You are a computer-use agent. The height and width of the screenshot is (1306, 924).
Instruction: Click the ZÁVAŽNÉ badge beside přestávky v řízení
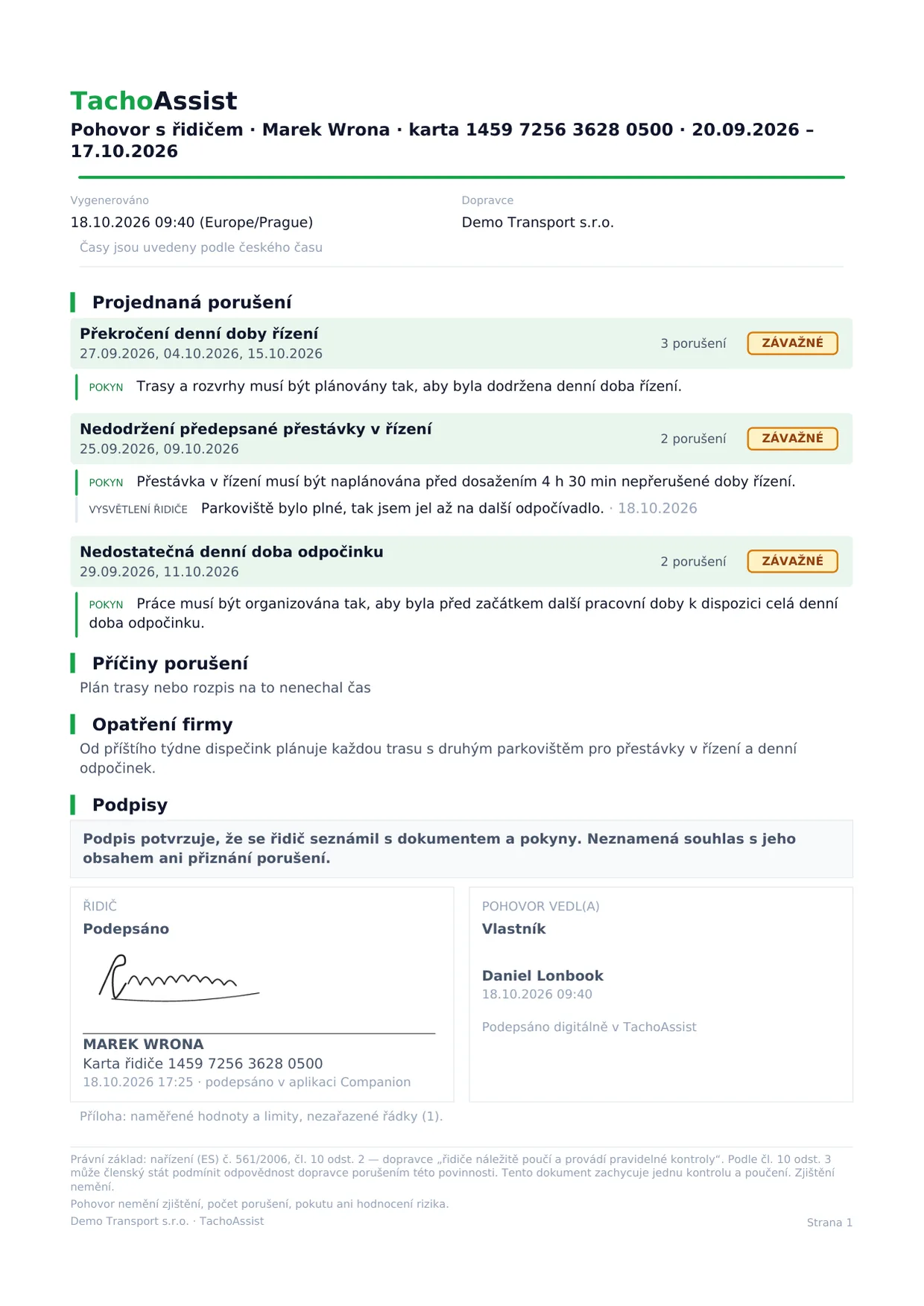(x=792, y=438)
